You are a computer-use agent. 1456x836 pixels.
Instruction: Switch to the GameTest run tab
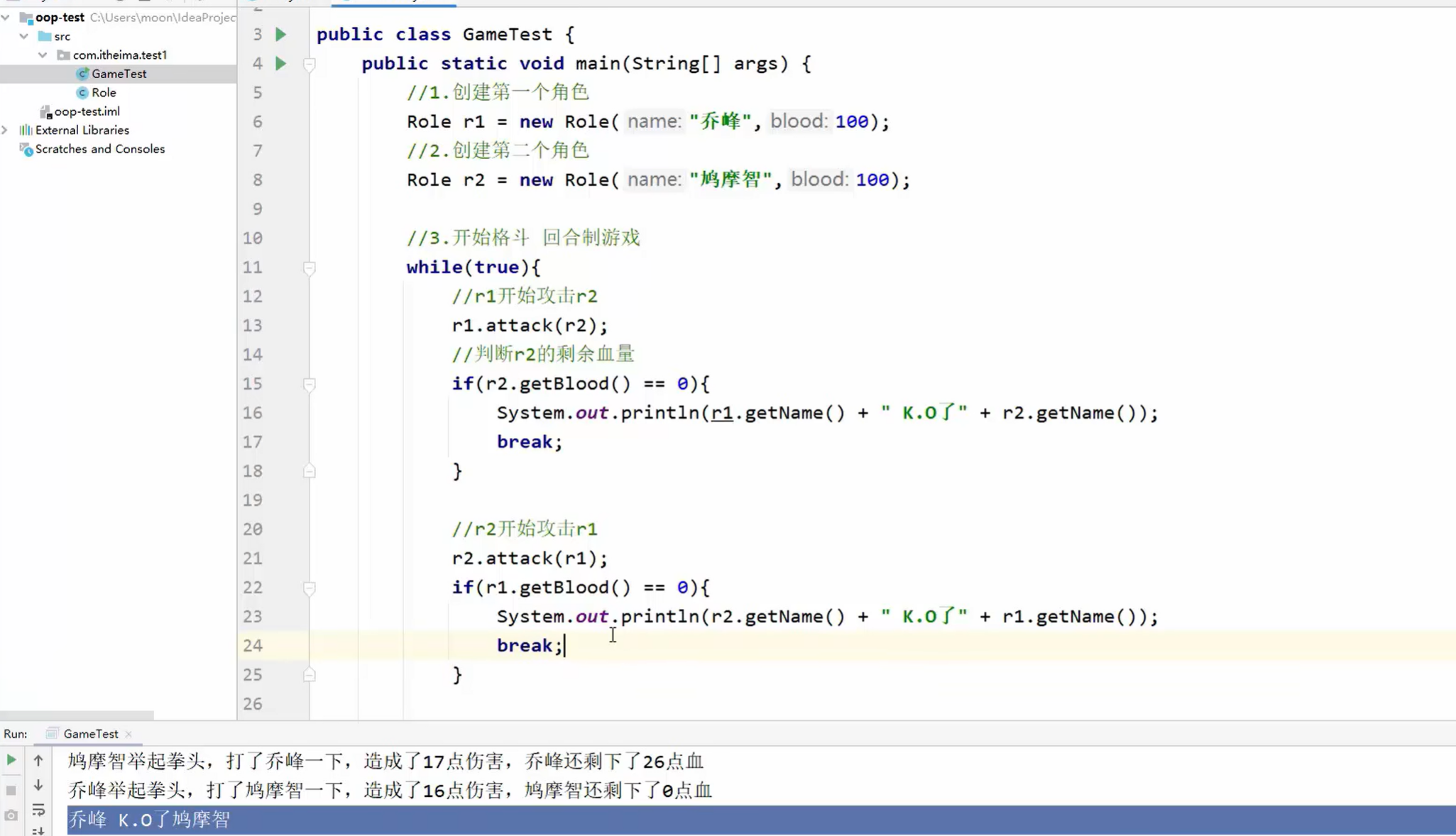(87, 733)
